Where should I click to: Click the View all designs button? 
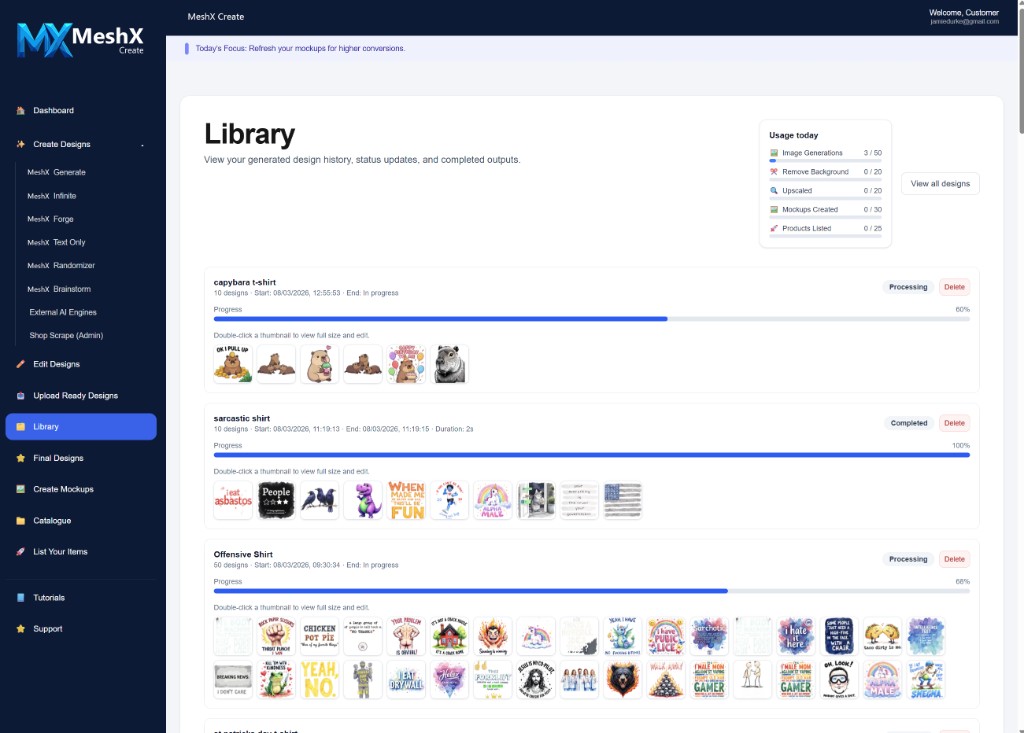coord(939,183)
